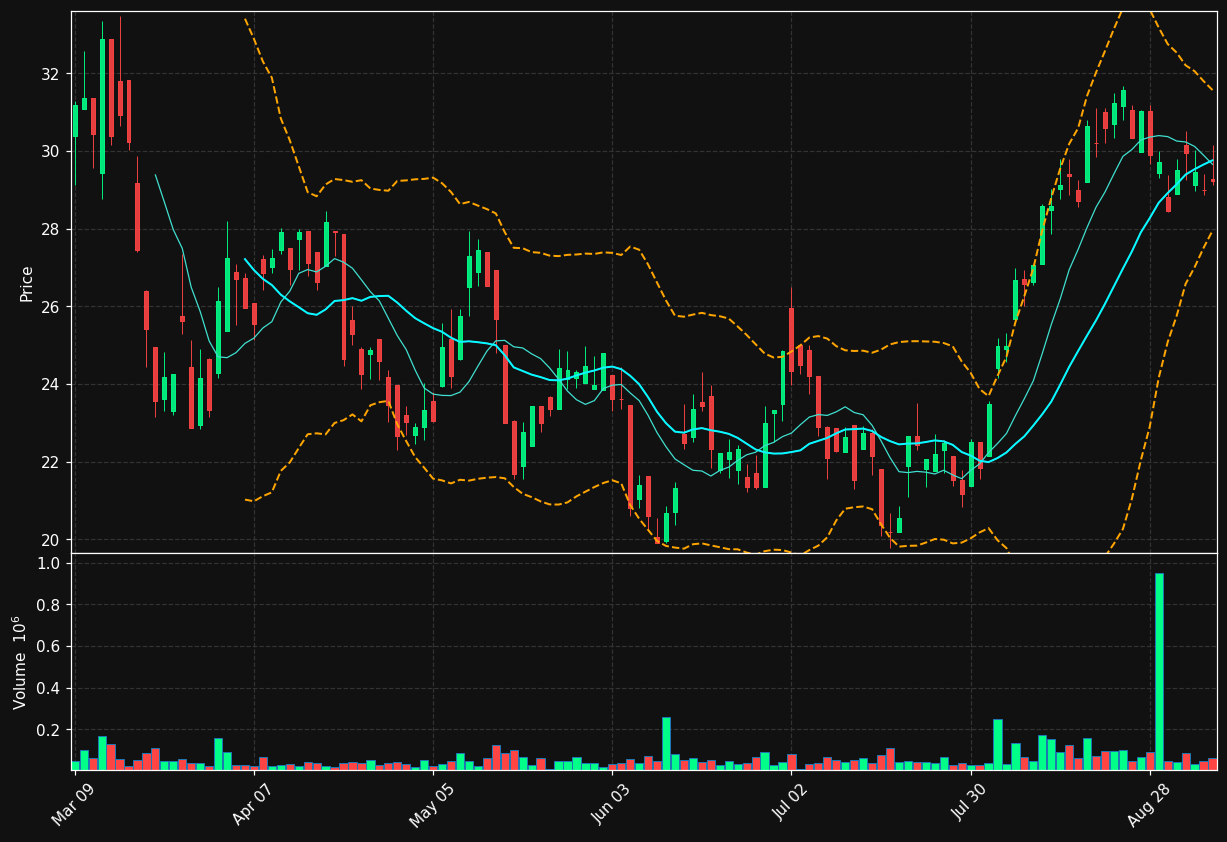Viewport: 1227px width, 842px height.
Task: Click the tallest green volume bar near Aug 28
Action: [1159, 671]
